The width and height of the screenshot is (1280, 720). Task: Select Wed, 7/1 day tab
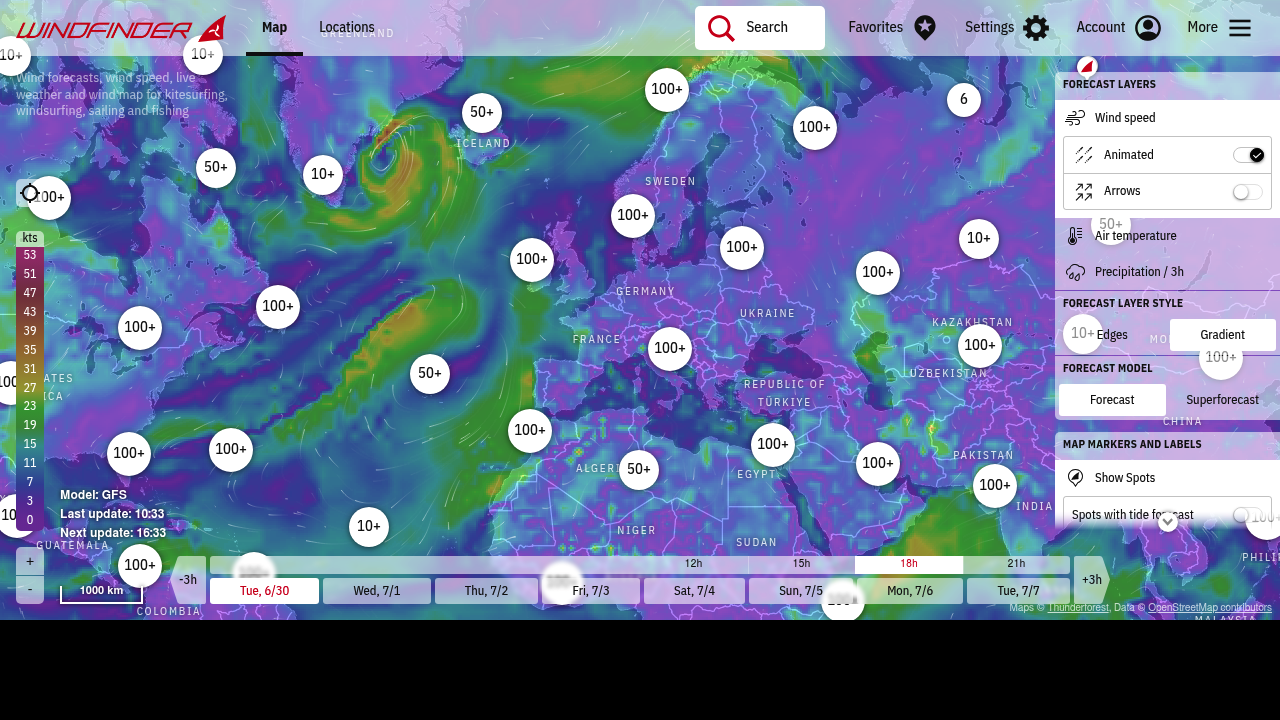click(x=377, y=591)
